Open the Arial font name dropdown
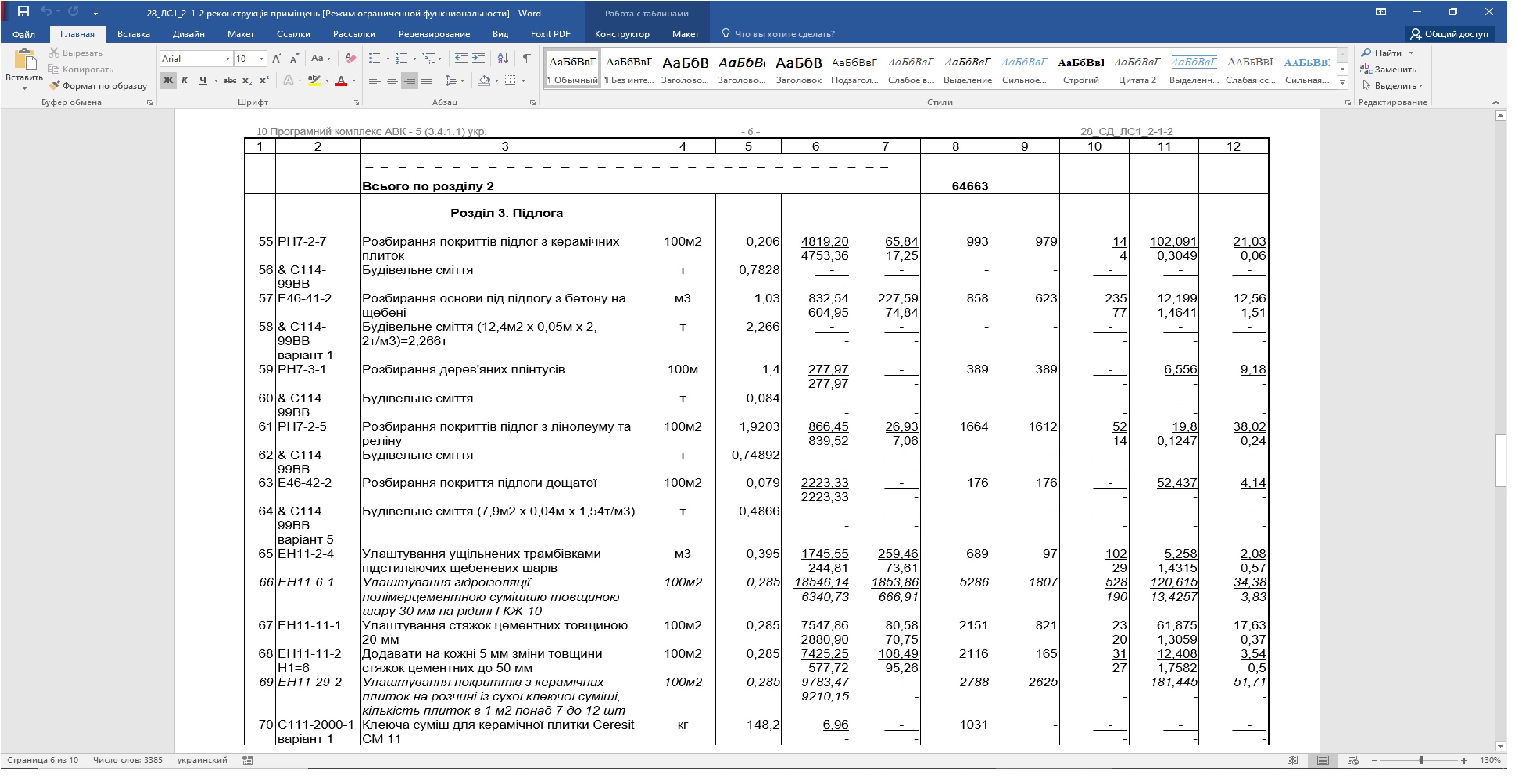The image size is (1516, 784). [x=227, y=58]
